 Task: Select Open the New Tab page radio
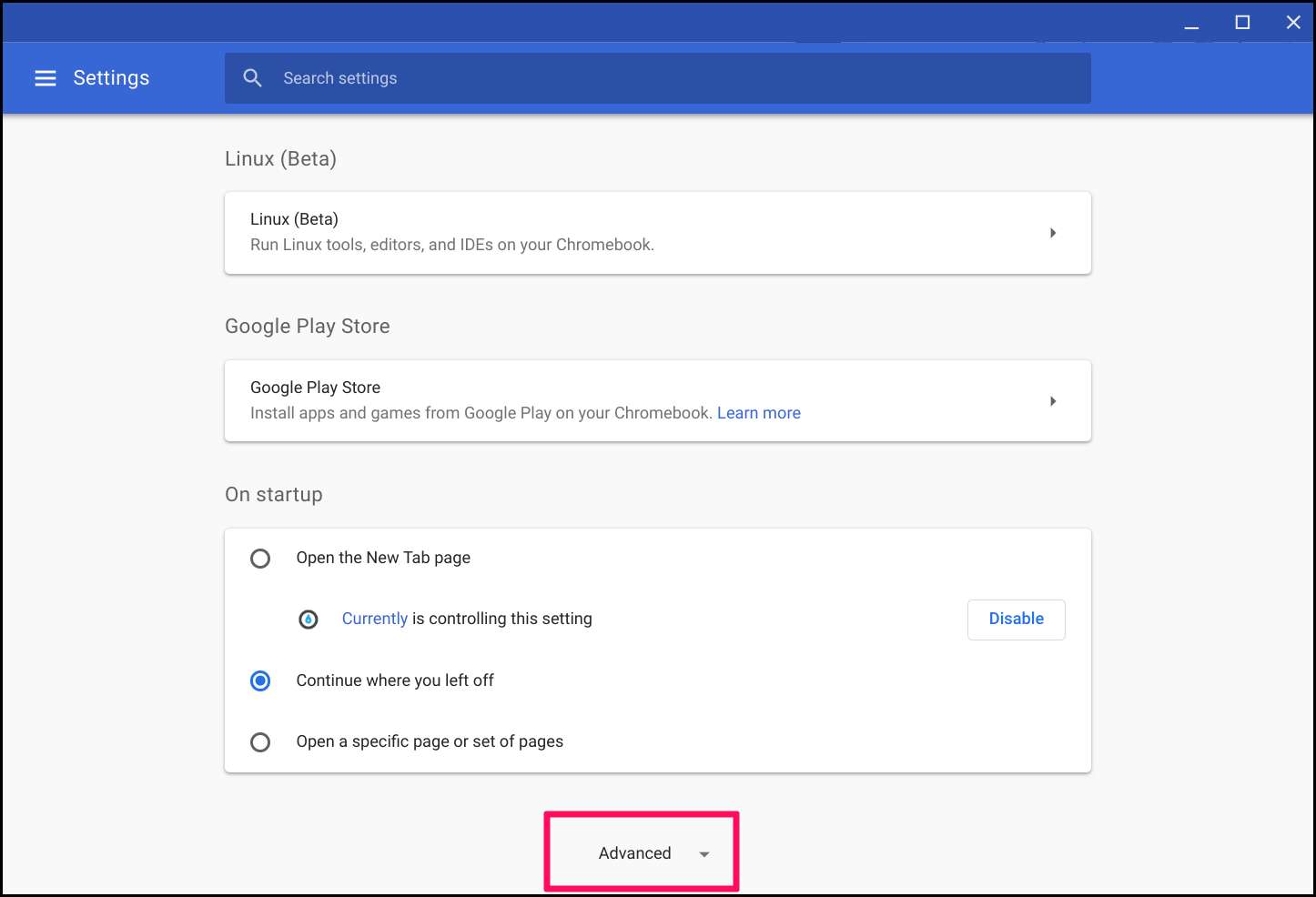pyautogui.click(x=260, y=559)
